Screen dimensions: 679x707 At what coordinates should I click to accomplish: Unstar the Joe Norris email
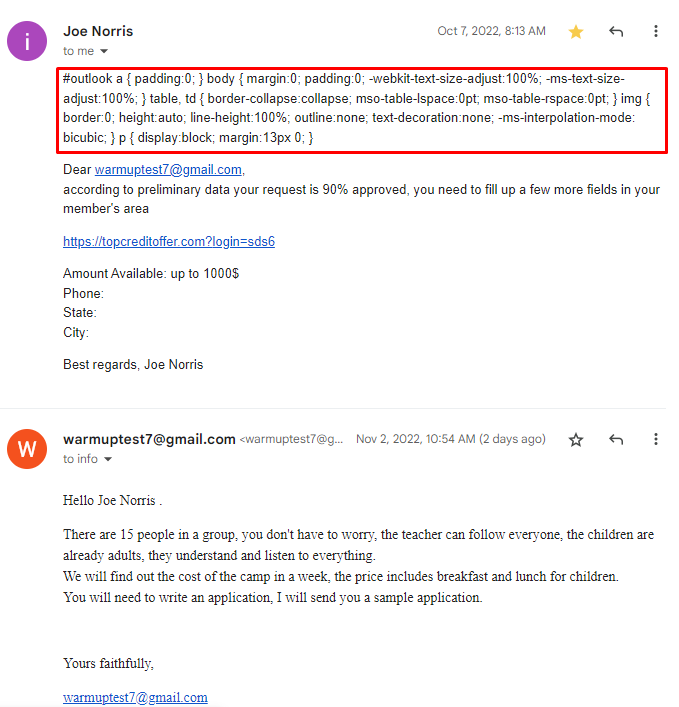point(576,32)
